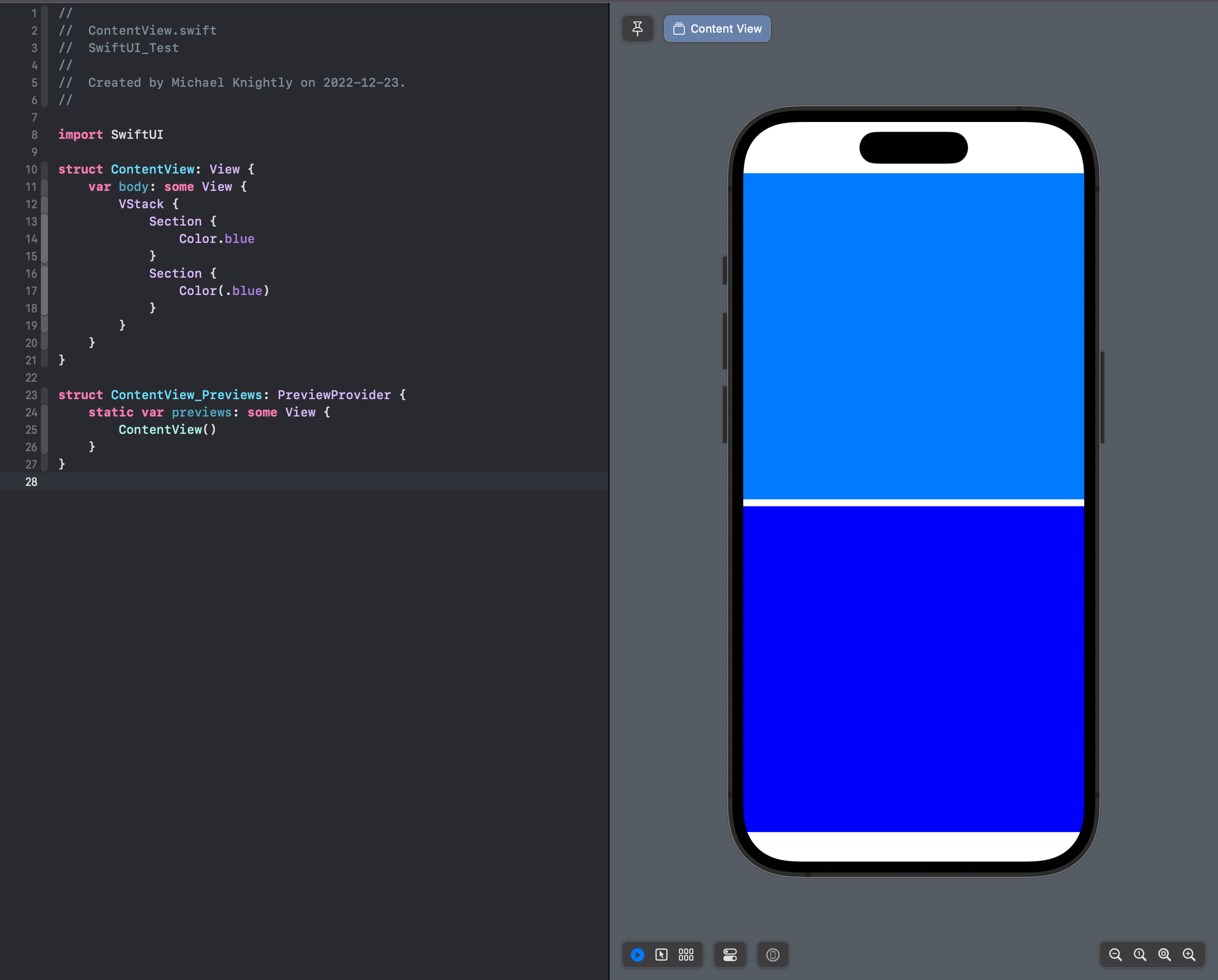Image resolution: width=1218 pixels, height=980 pixels.
Task: Open Device Settings preview options
Action: [x=730, y=954]
